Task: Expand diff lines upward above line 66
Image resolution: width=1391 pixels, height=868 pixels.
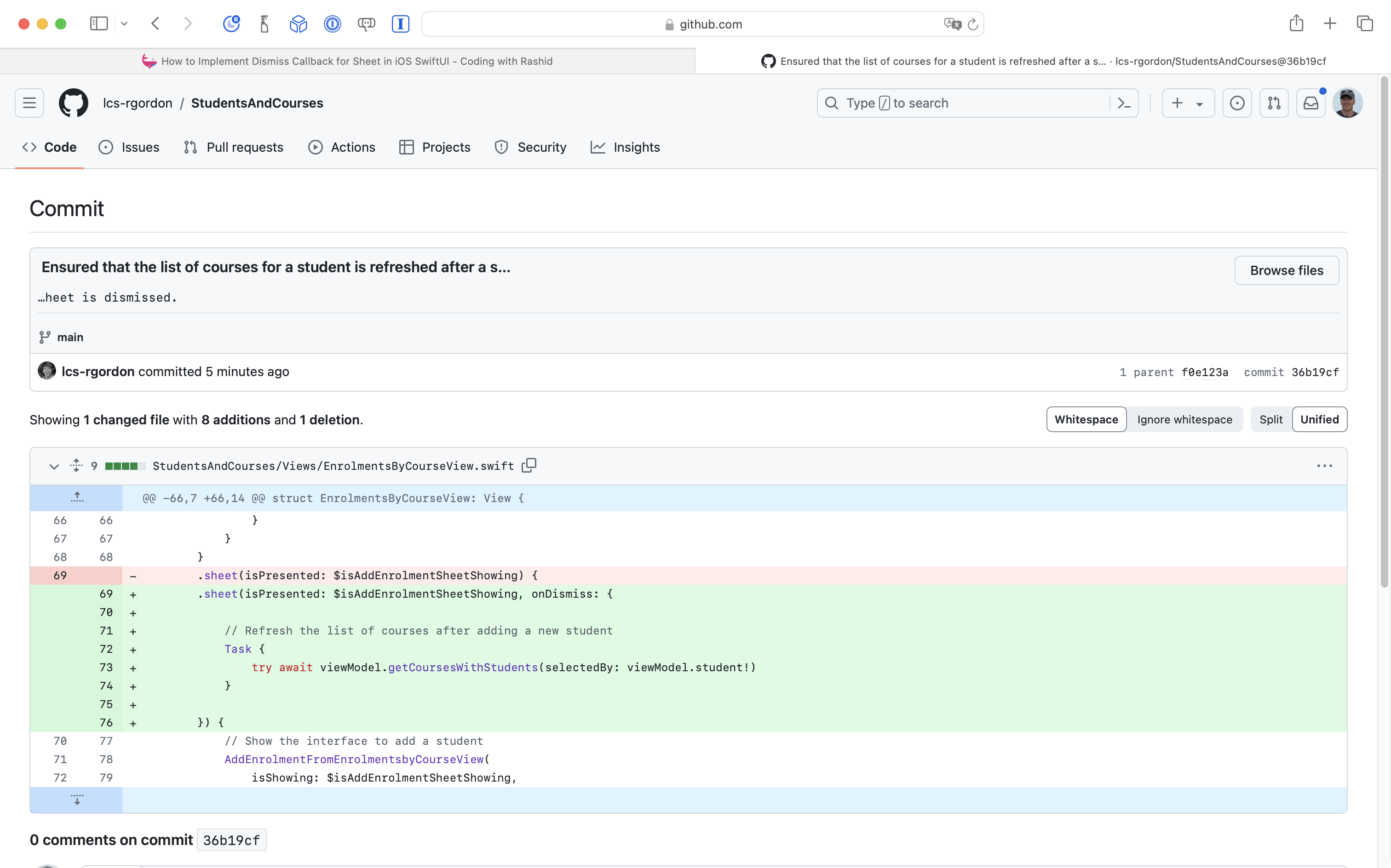Action: (77, 498)
